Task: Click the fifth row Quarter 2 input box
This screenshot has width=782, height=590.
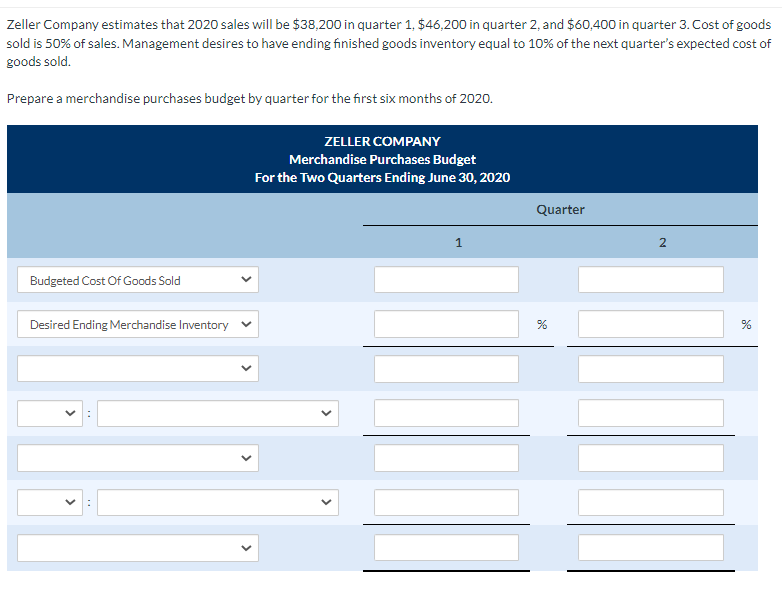Action: [651, 458]
